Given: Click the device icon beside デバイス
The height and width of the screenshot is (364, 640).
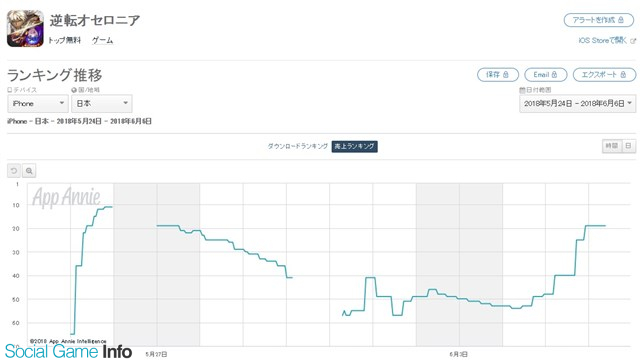Looking at the screenshot, I should point(10,90).
